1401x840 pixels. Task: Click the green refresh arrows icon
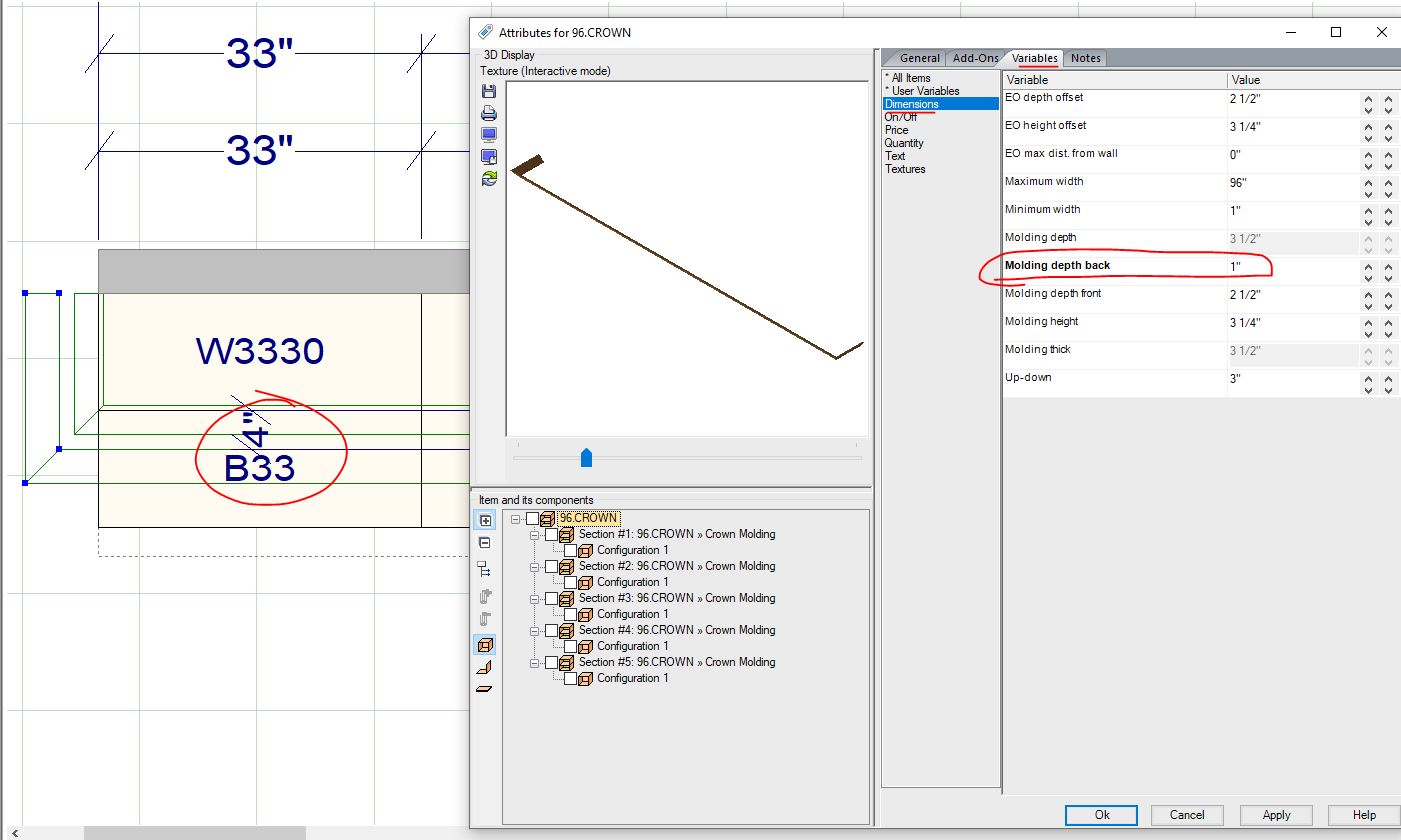pyautogui.click(x=489, y=178)
